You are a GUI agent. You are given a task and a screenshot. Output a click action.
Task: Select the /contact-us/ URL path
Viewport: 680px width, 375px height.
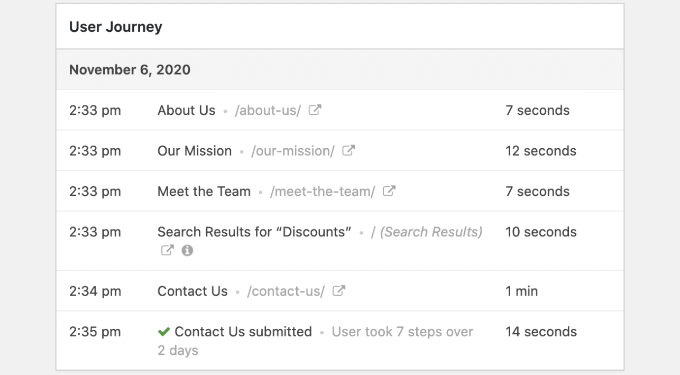click(286, 291)
